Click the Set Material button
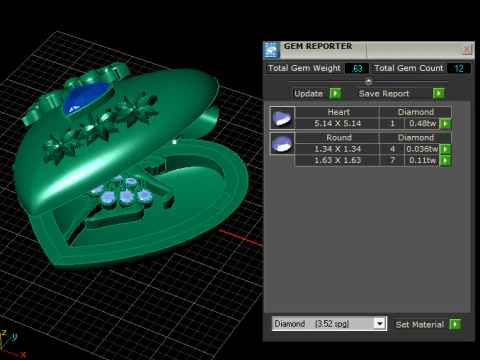The image size is (480, 360). tap(421, 324)
